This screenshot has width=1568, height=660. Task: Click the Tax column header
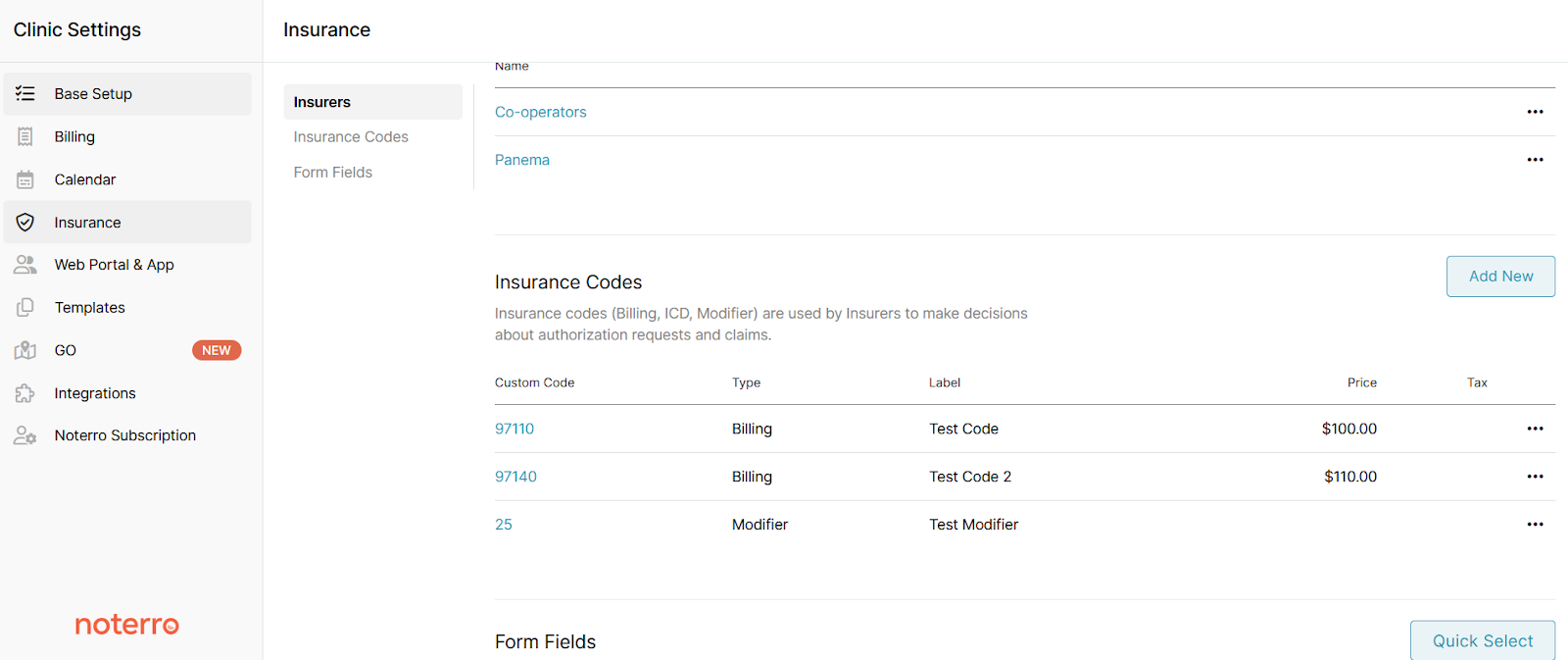click(1477, 382)
